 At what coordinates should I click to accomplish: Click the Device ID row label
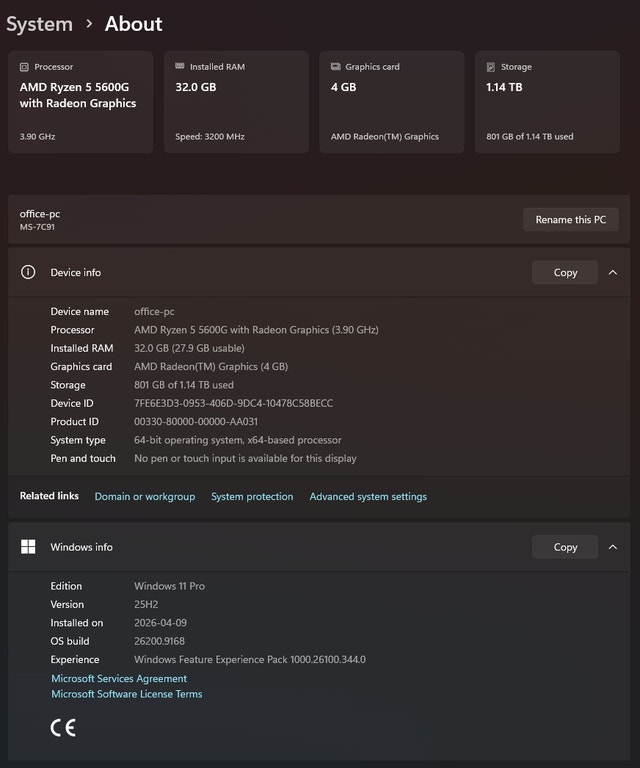[x=71, y=403]
